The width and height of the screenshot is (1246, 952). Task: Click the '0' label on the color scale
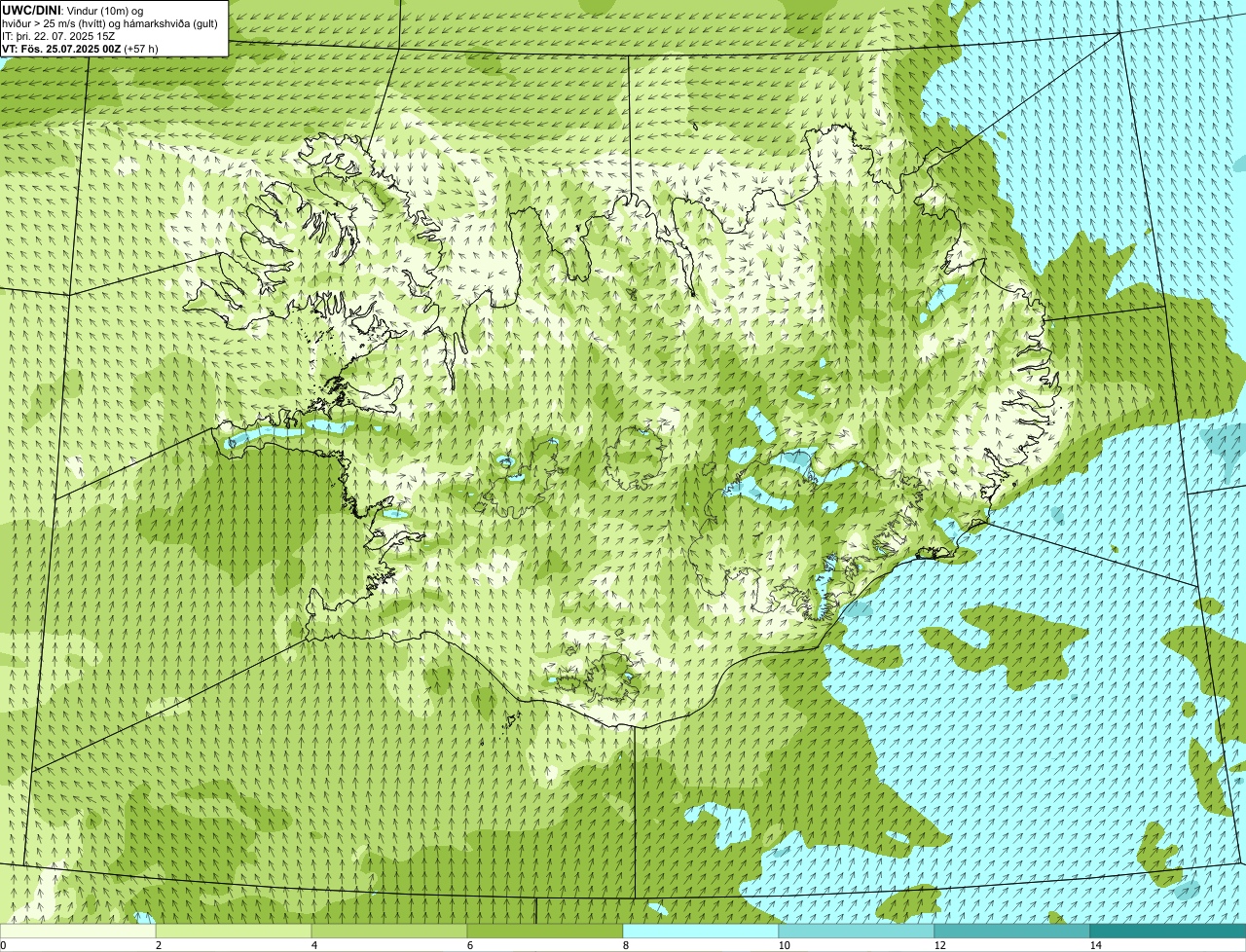click(x=3, y=945)
